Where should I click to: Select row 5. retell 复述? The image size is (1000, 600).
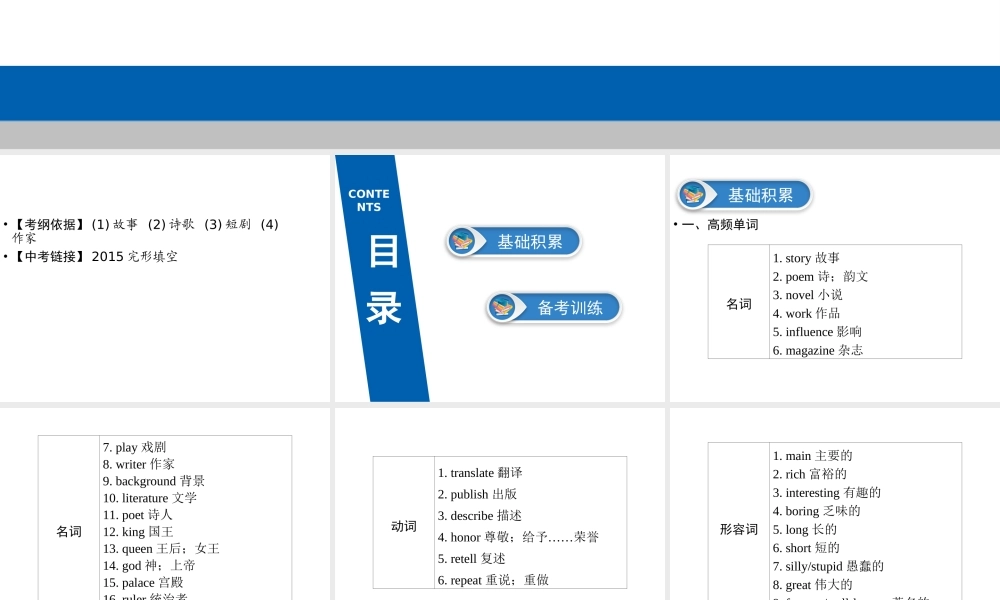[471, 559]
